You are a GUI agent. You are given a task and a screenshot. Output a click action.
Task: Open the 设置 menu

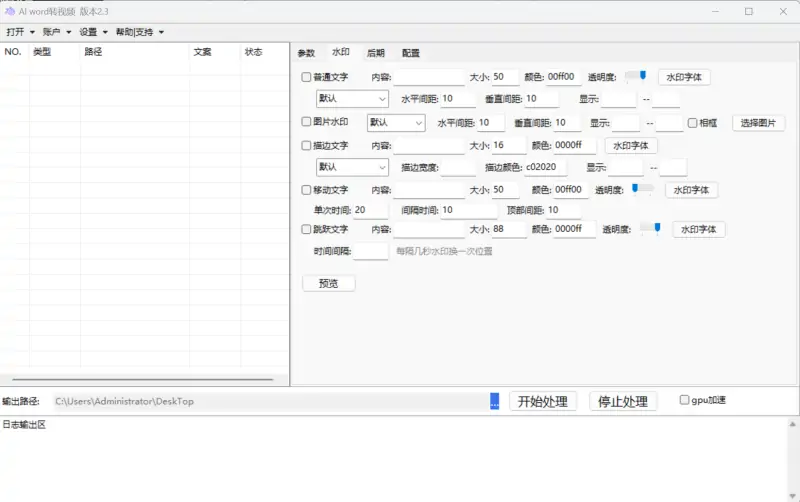click(93, 32)
